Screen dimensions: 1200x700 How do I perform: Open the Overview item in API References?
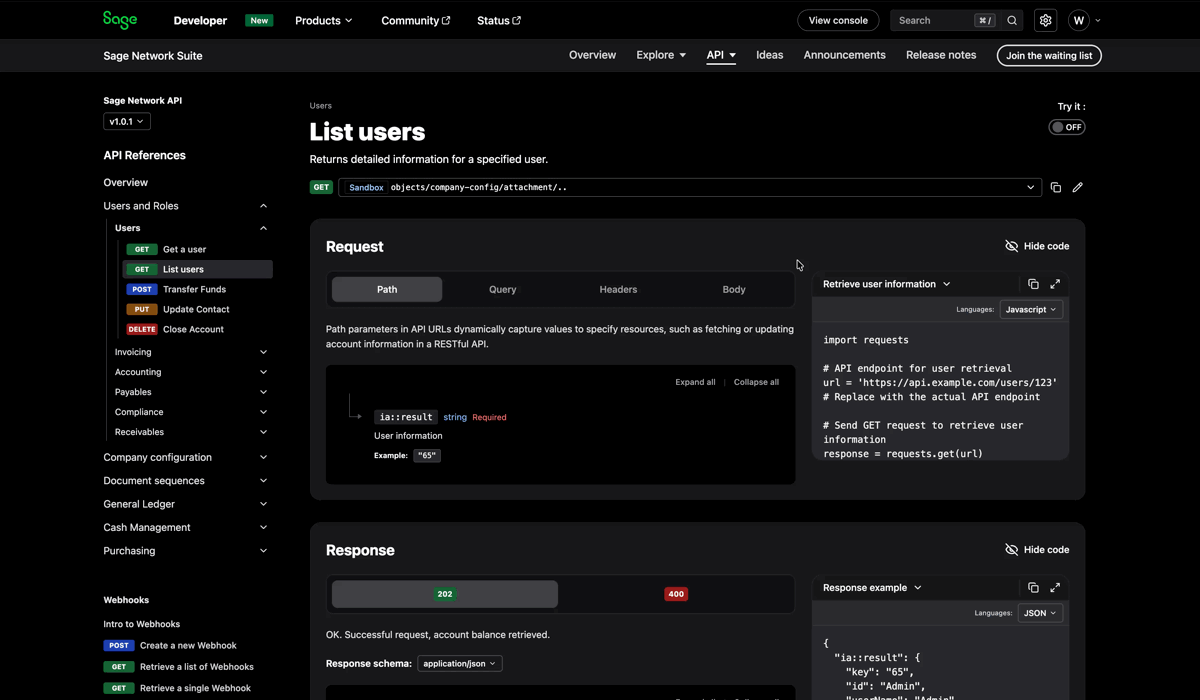(x=126, y=183)
